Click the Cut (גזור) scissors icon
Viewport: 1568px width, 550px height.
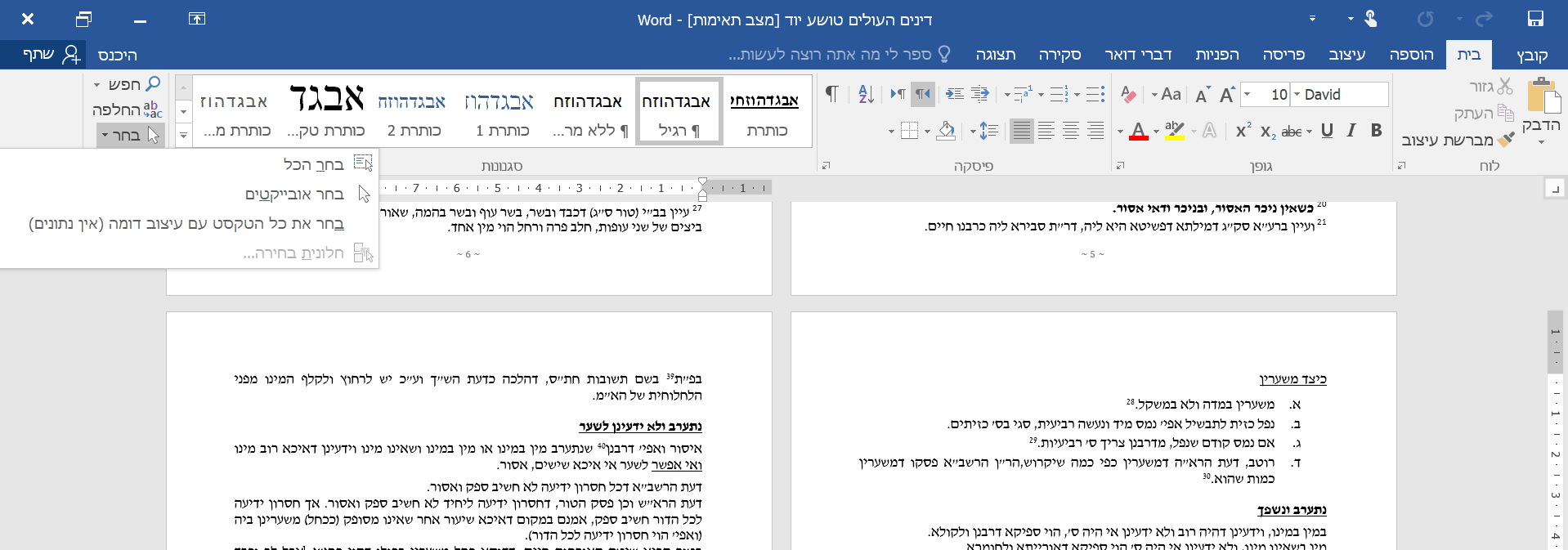[1505, 86]
